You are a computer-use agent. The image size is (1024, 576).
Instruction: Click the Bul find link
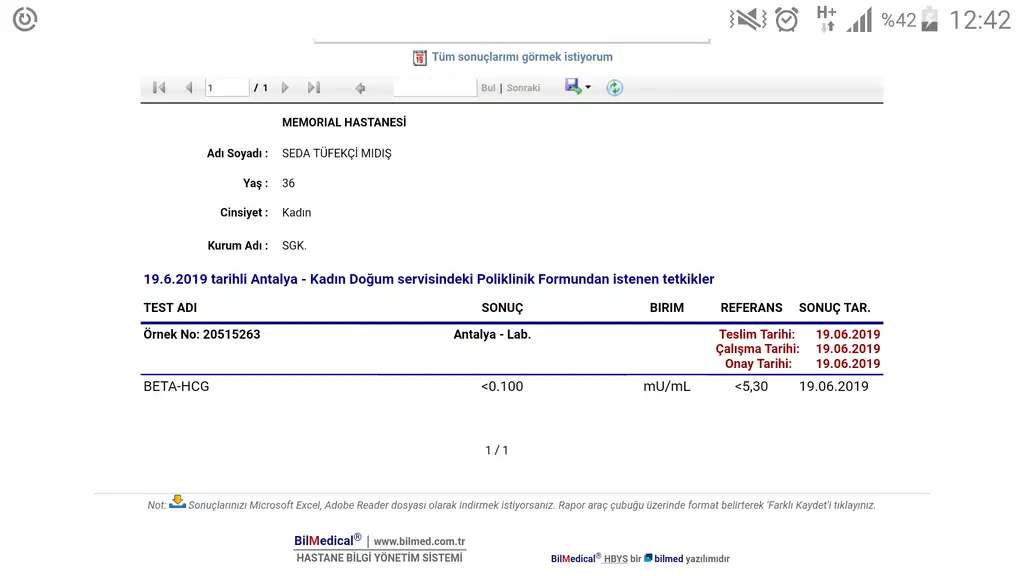click(488, 88)
